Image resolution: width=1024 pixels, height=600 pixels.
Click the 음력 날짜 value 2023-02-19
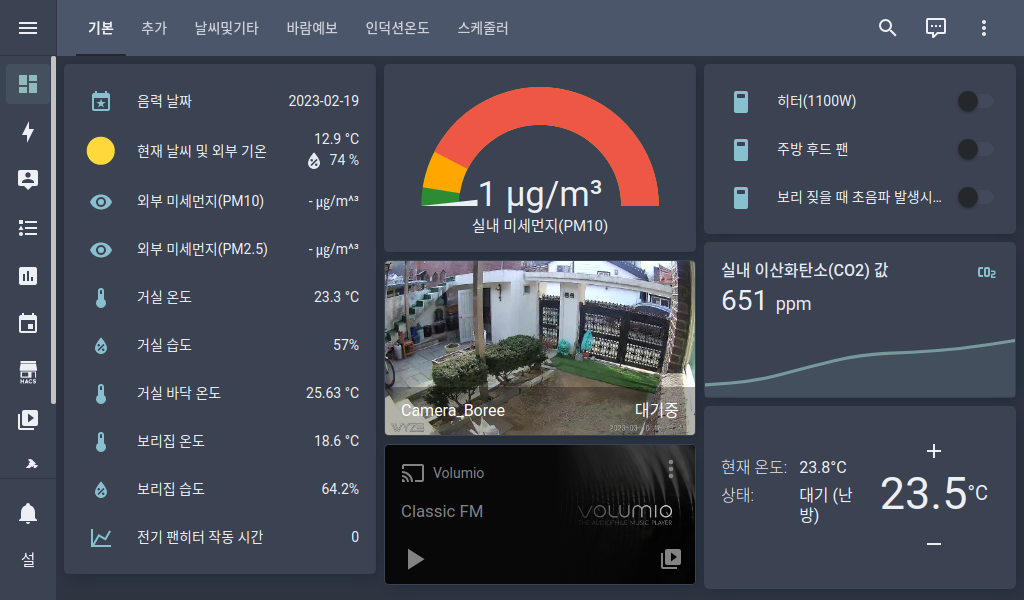pos(323,101)
